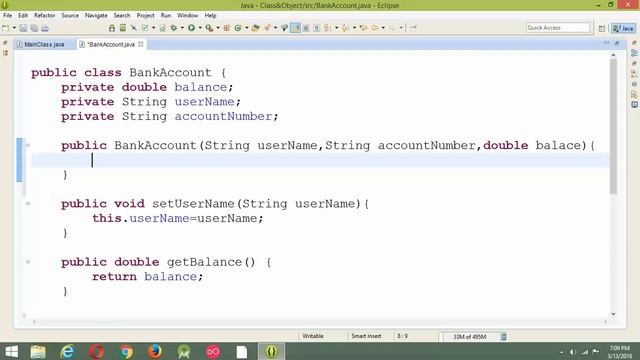The width and height of the screenshot is (640, 360).
Task: Open the Run configurations dropdown arrow
Action: click(200, 28)
